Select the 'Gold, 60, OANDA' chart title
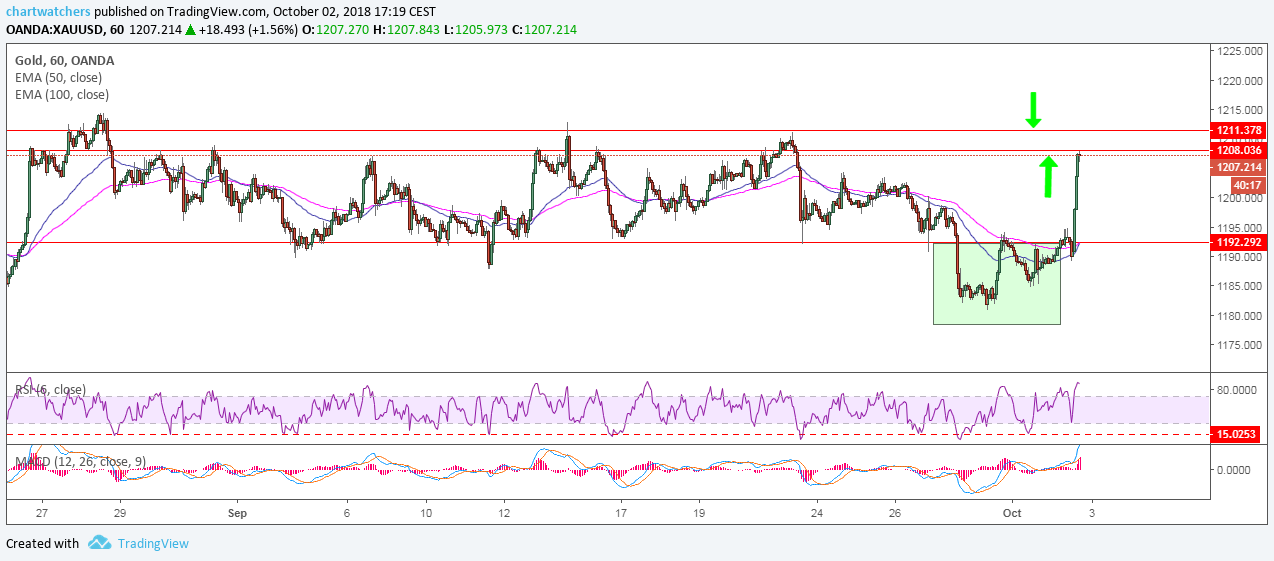Viewport: 1274px width, 561px height. tap(64, 60)
